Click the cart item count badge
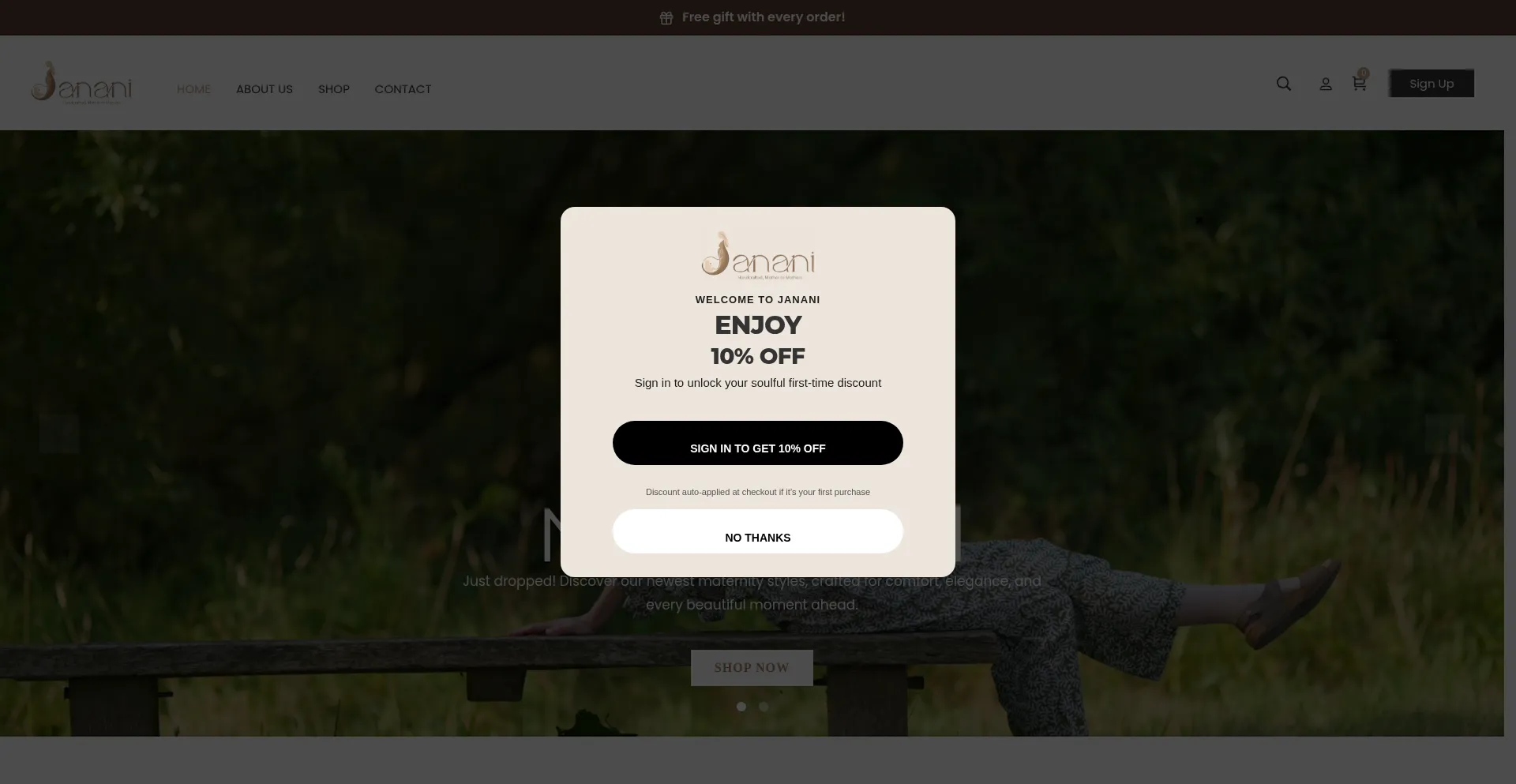This screenshot has width=1516, height=784. pyautogui.click(x=1364, y=73)
